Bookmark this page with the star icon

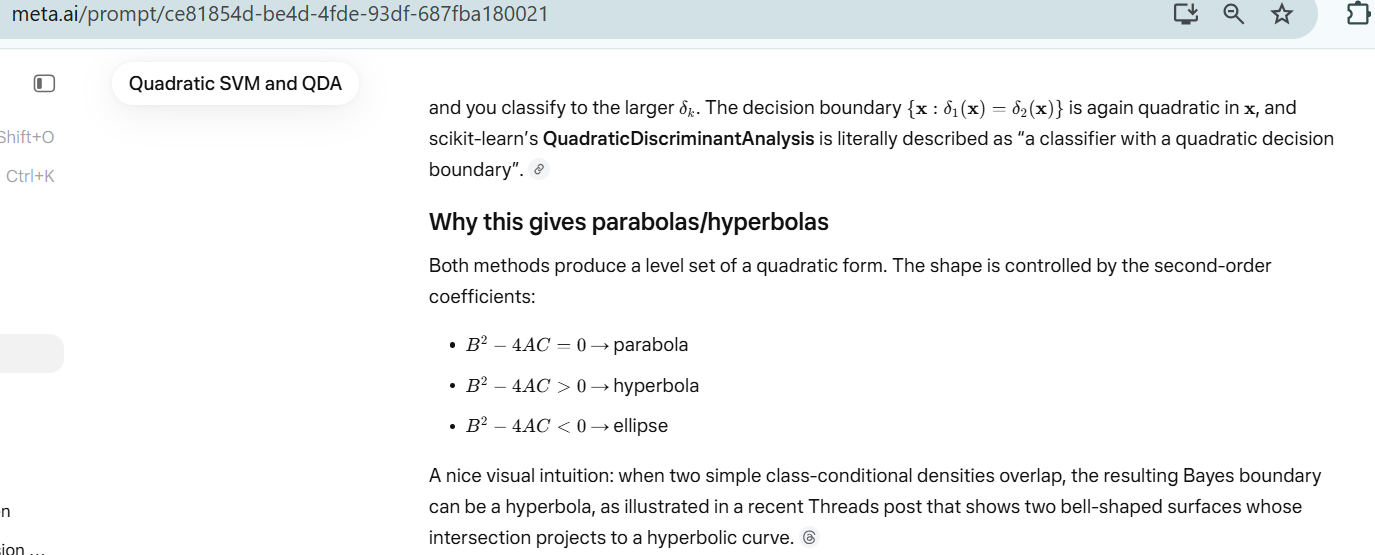pos(1282,14)
